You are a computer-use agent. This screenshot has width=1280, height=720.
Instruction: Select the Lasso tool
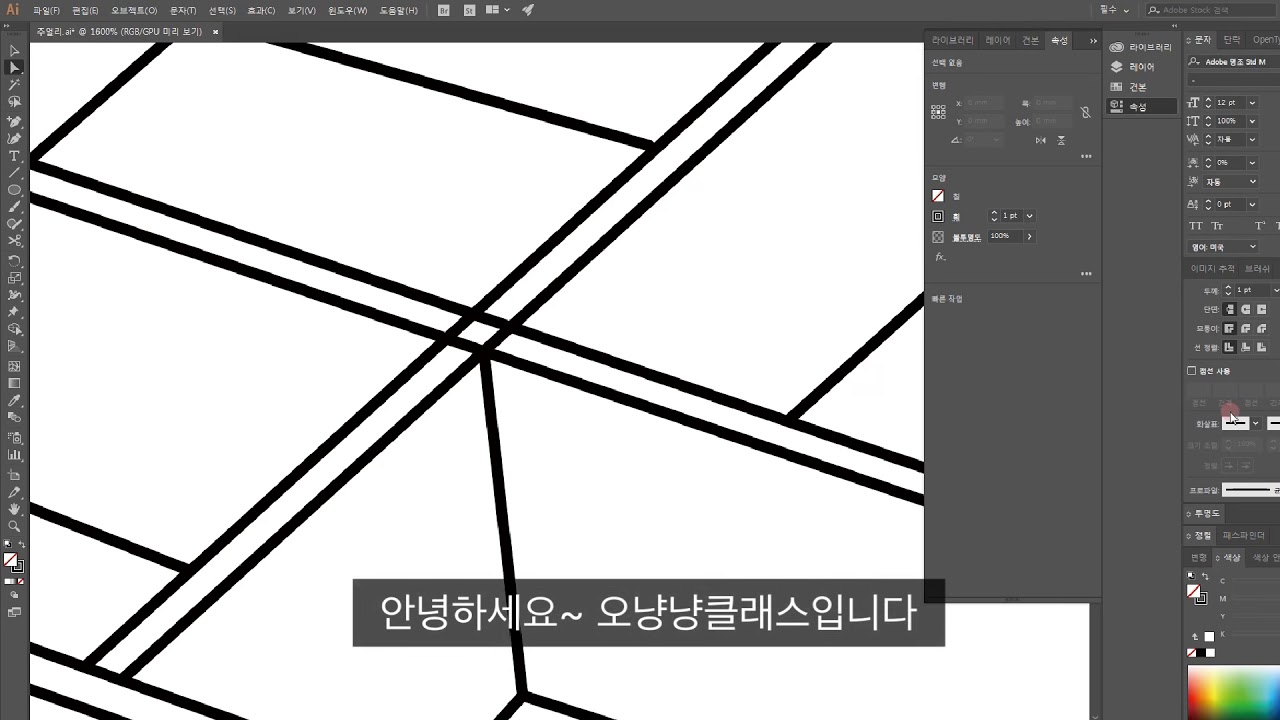[14, 102]
